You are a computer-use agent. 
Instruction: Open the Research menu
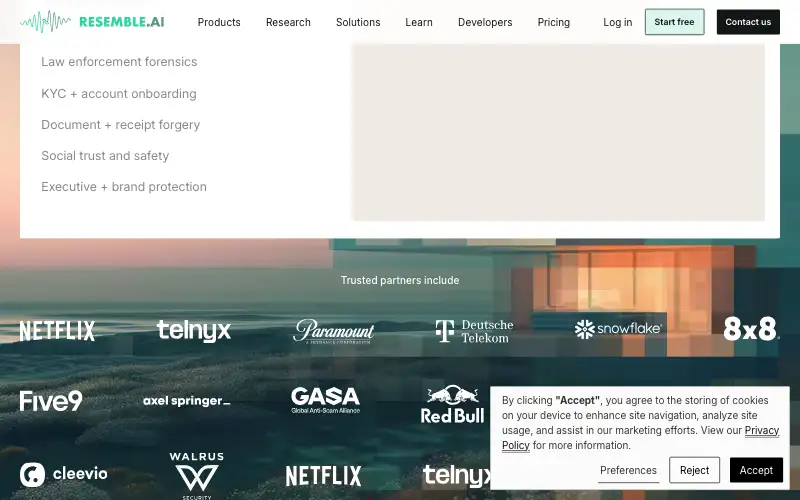click(x=288, y=22)
